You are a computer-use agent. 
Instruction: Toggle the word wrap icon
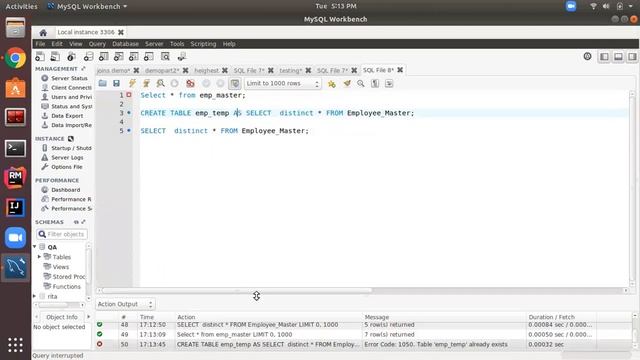(x=389, y=83)
